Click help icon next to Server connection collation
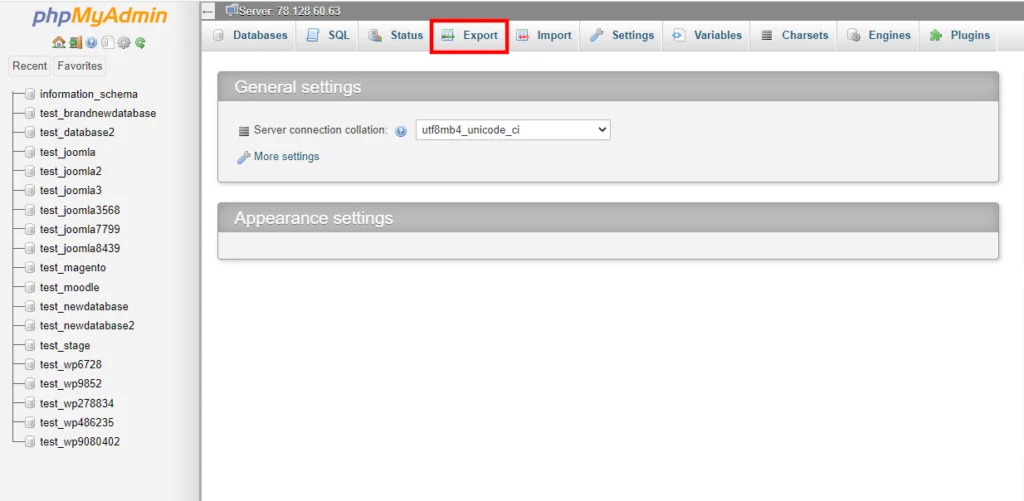The image size is (1024, 501). (401, 131)
